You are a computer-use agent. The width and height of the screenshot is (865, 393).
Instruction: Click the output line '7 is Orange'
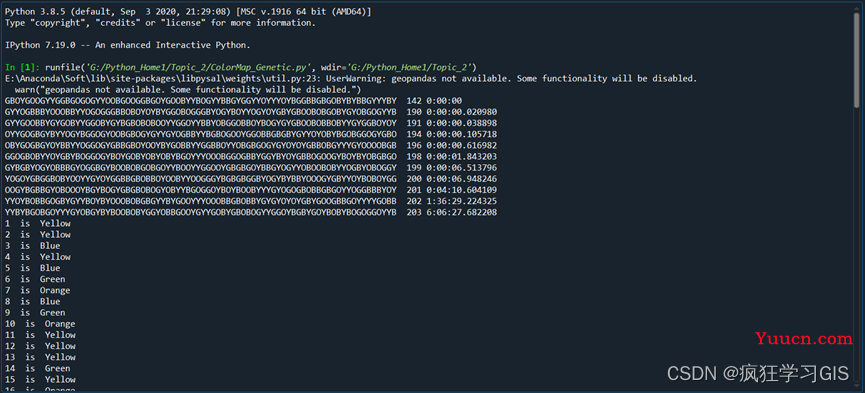(x=38, y=290)
